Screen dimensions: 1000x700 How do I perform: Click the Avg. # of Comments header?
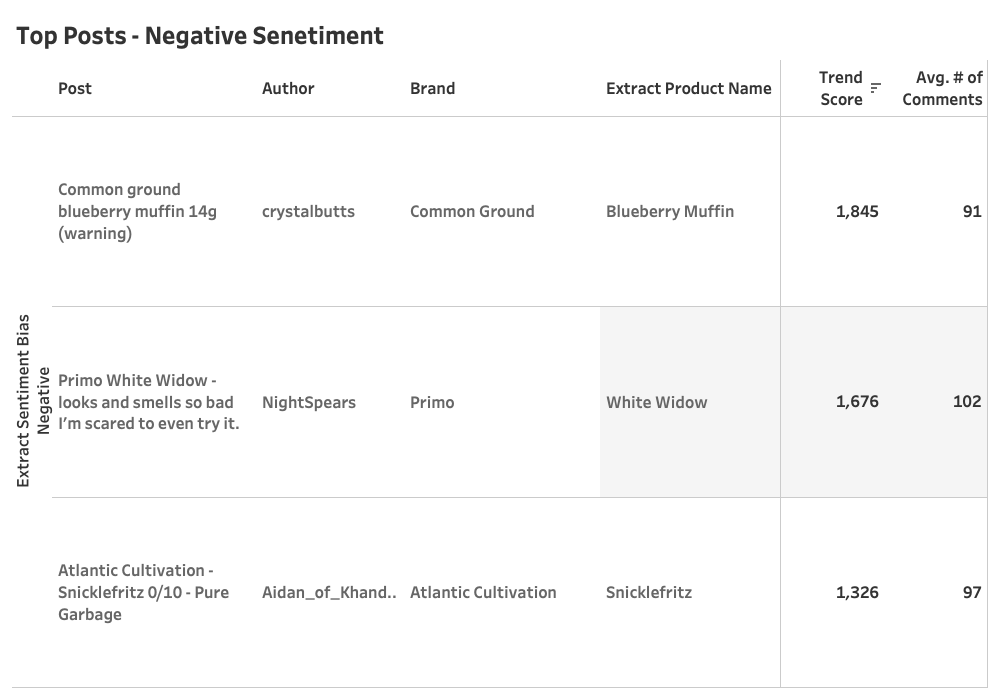942,89
